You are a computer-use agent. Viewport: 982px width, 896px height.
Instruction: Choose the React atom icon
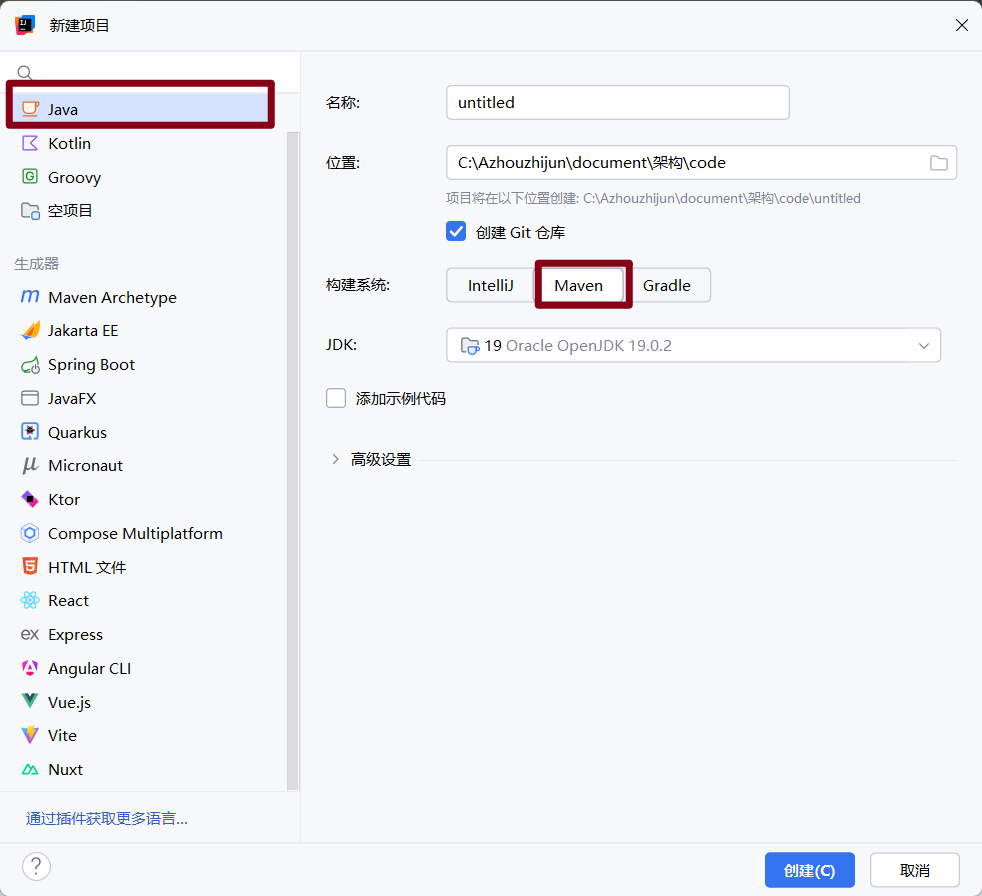click(30, 600)
